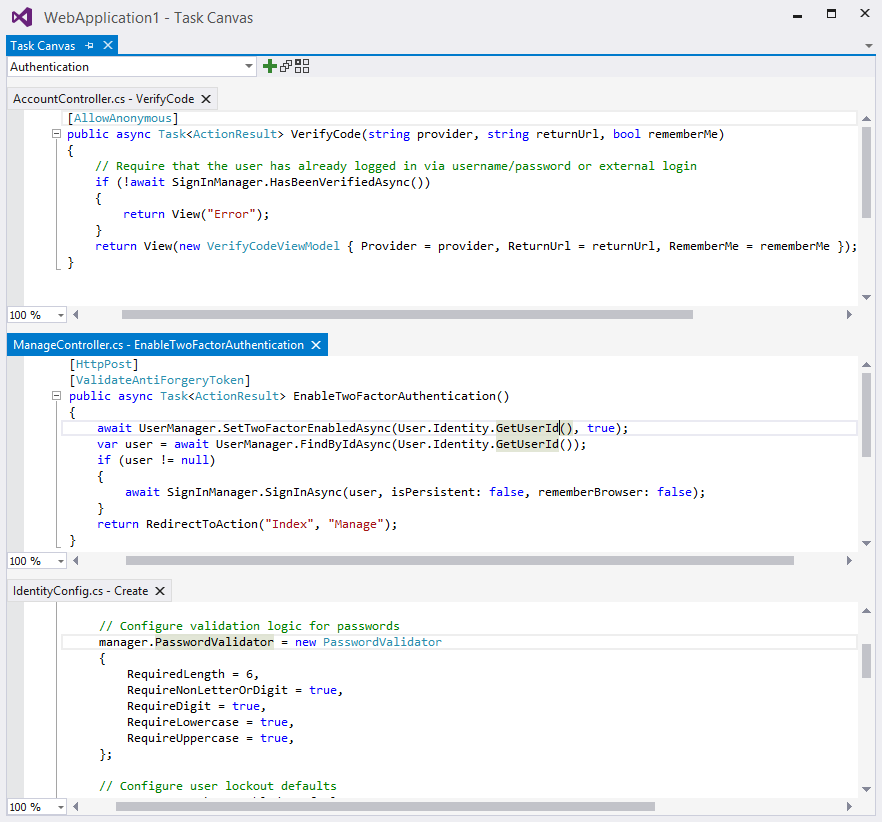Click the tile layout icon in the toolbar
This screenshot has height=822, width=882.
pyautogui.click(x=298, y=66)
